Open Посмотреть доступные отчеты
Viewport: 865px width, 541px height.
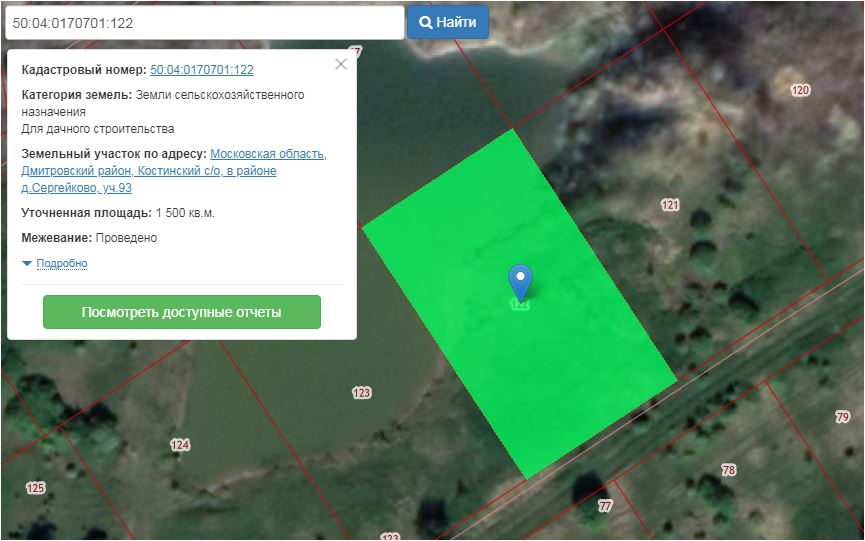point(182,312)
